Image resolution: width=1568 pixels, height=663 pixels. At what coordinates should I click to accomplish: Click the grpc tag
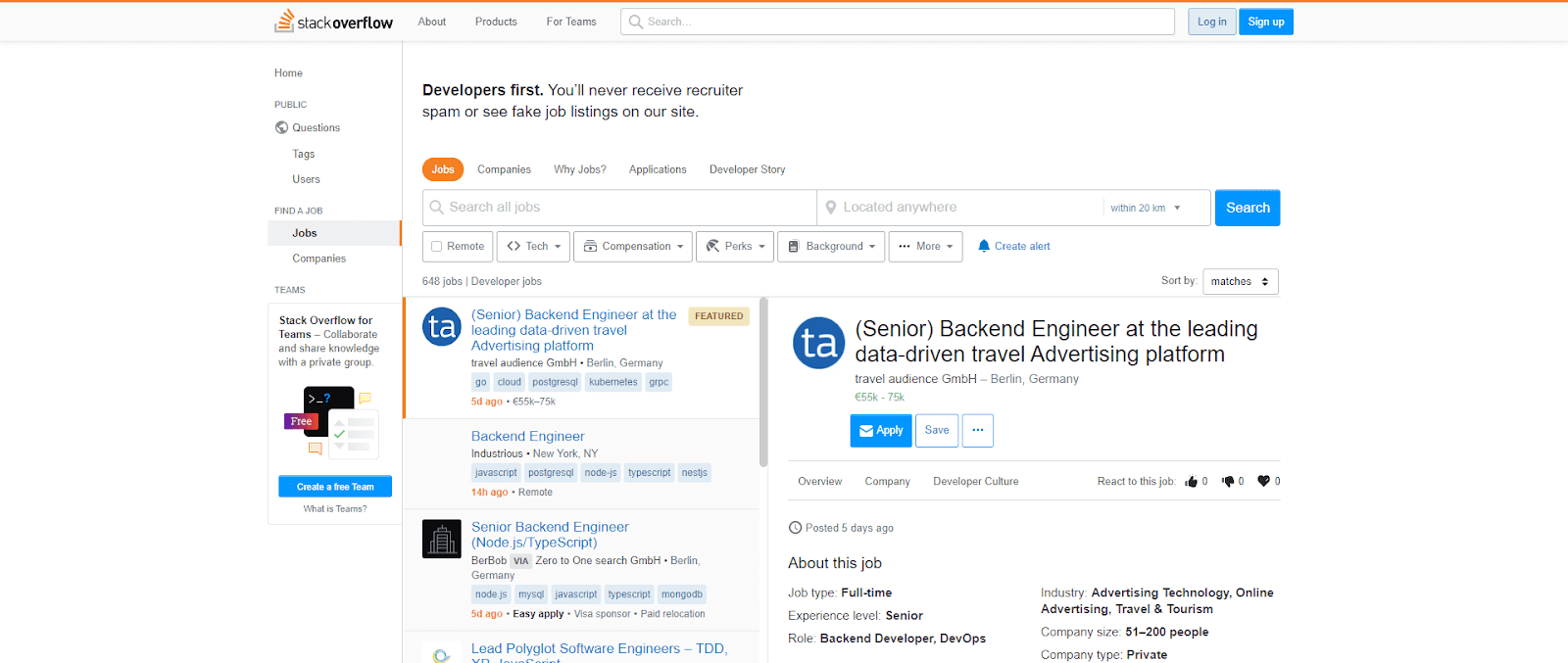(x=659, y=383)
